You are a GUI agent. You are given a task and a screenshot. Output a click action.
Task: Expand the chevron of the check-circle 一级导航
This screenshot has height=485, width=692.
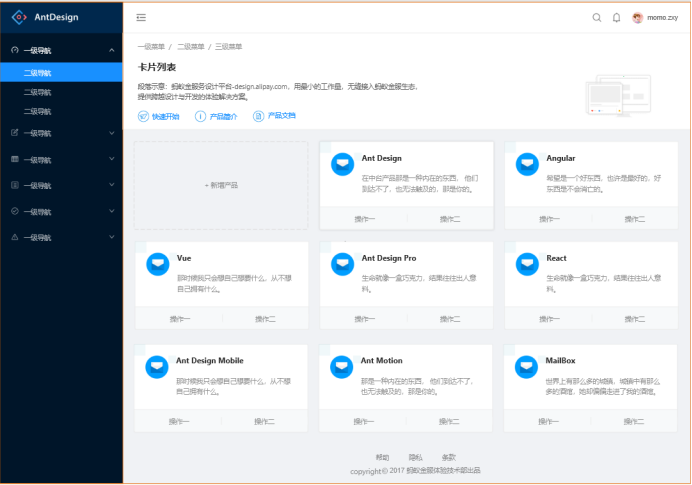[x=112, y=211]
